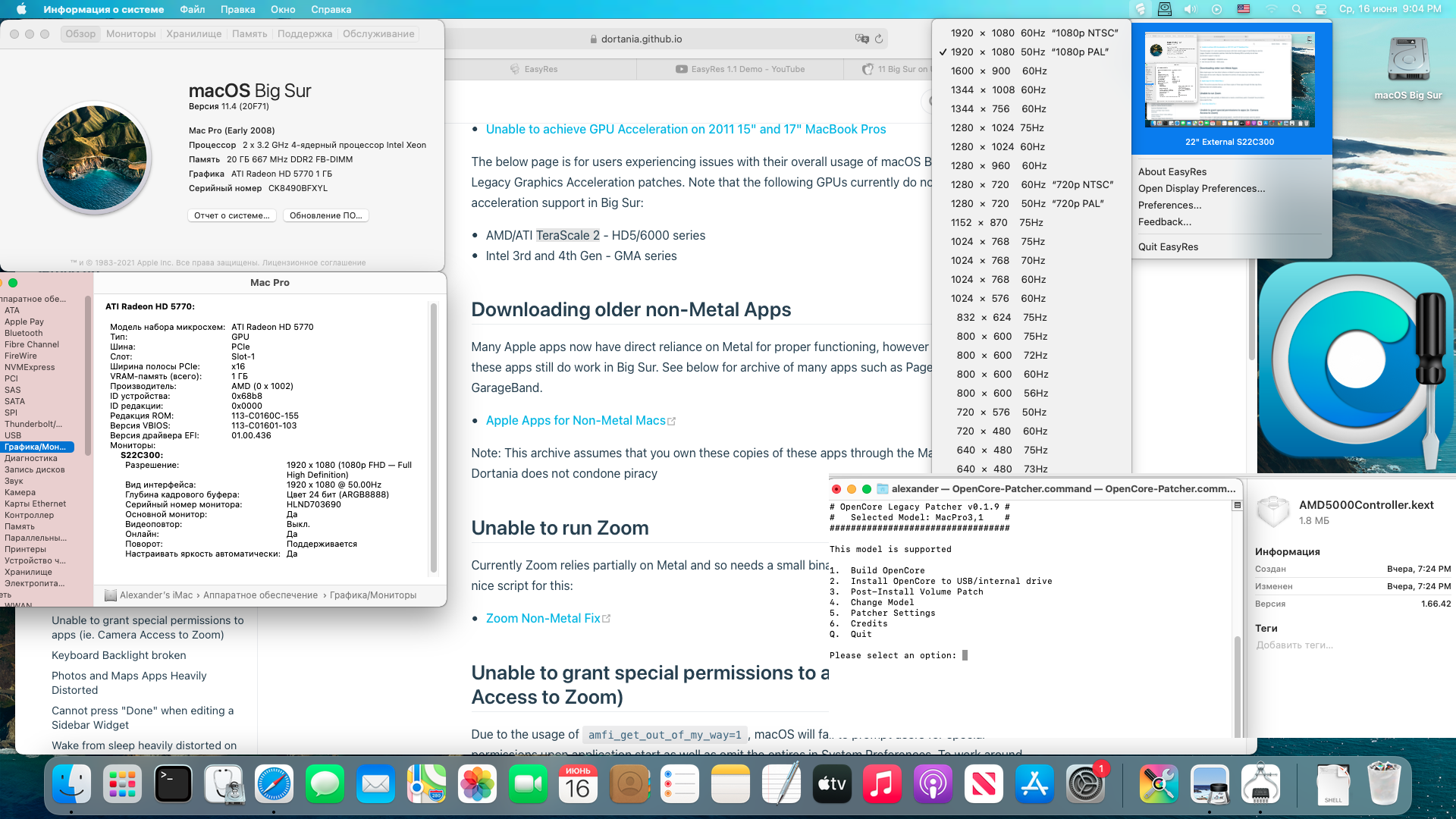Open Mail app in the Dock

[376, 785]
